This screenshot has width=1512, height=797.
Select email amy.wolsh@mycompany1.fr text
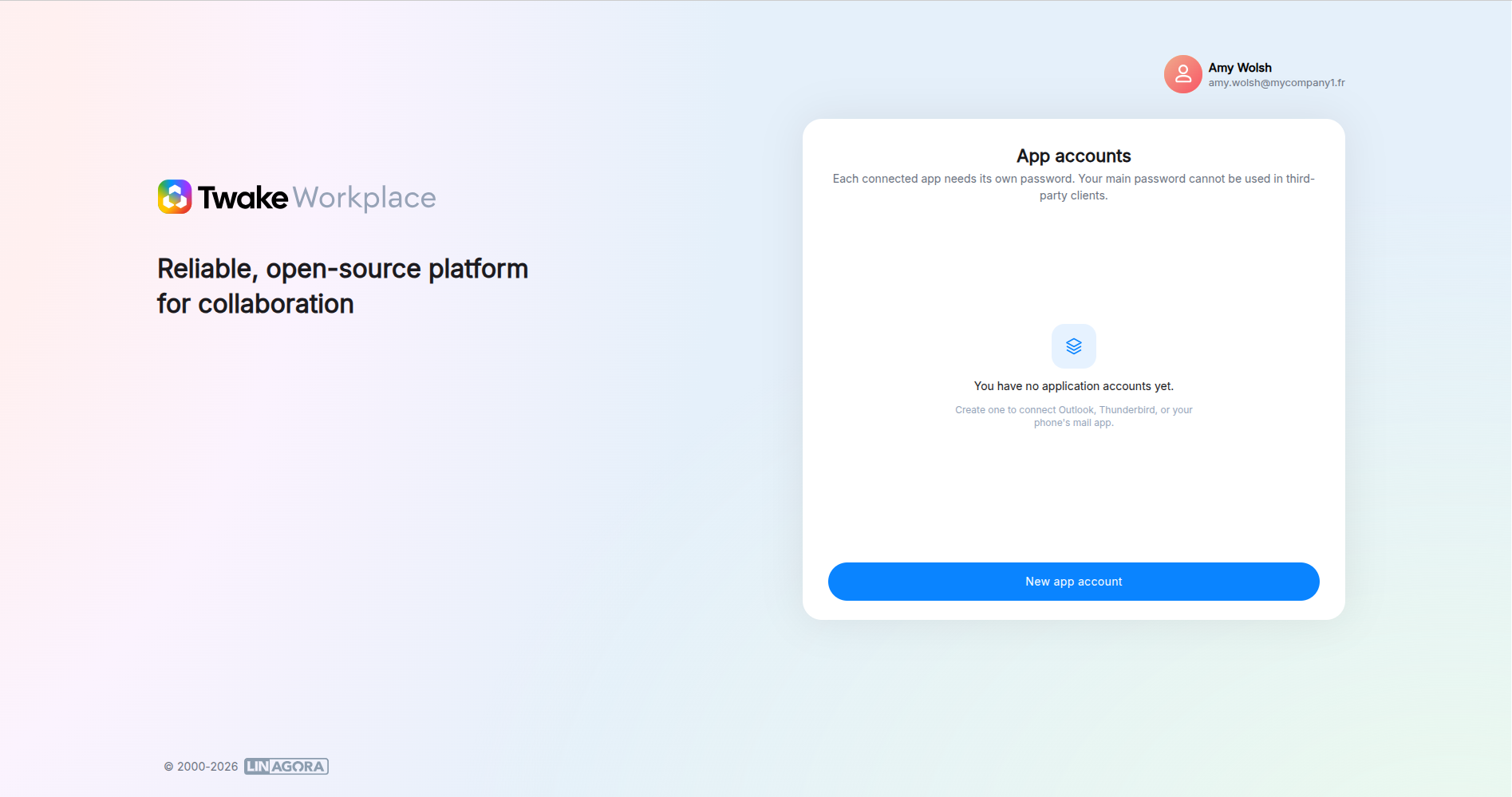coord(1276,83)
